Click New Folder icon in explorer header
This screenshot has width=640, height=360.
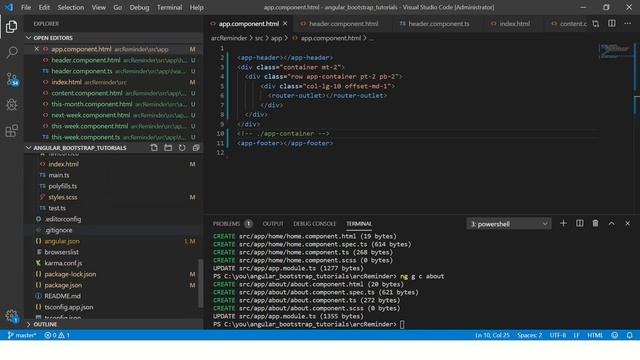168,148
